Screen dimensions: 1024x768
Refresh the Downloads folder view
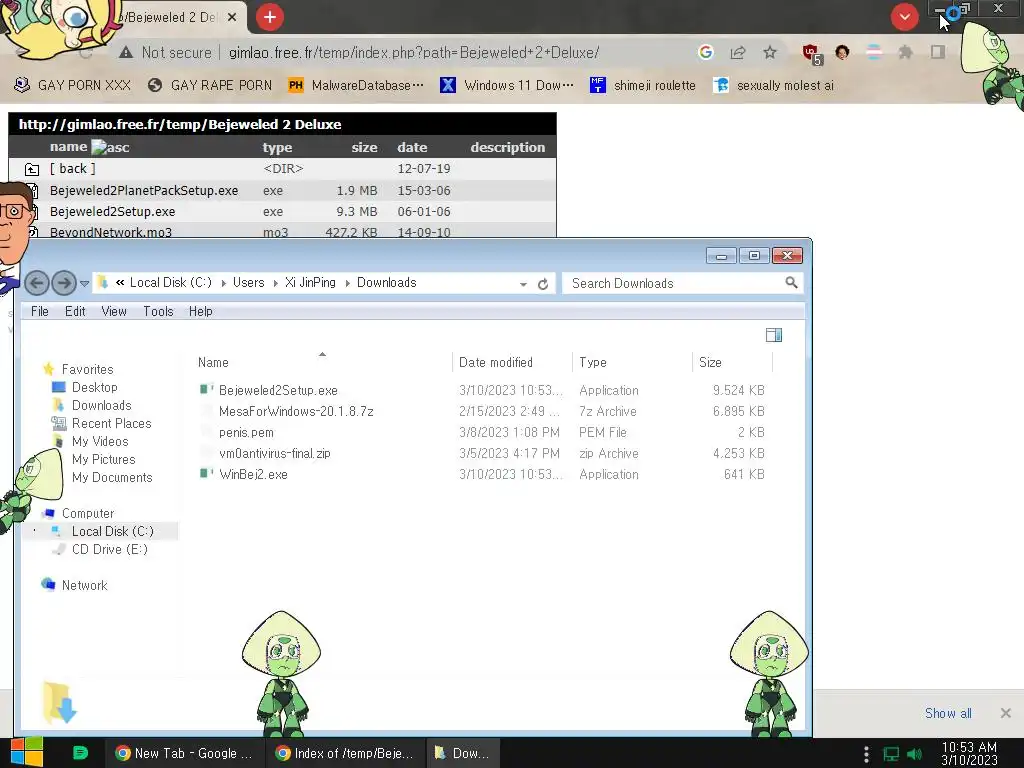coord(543,284)
